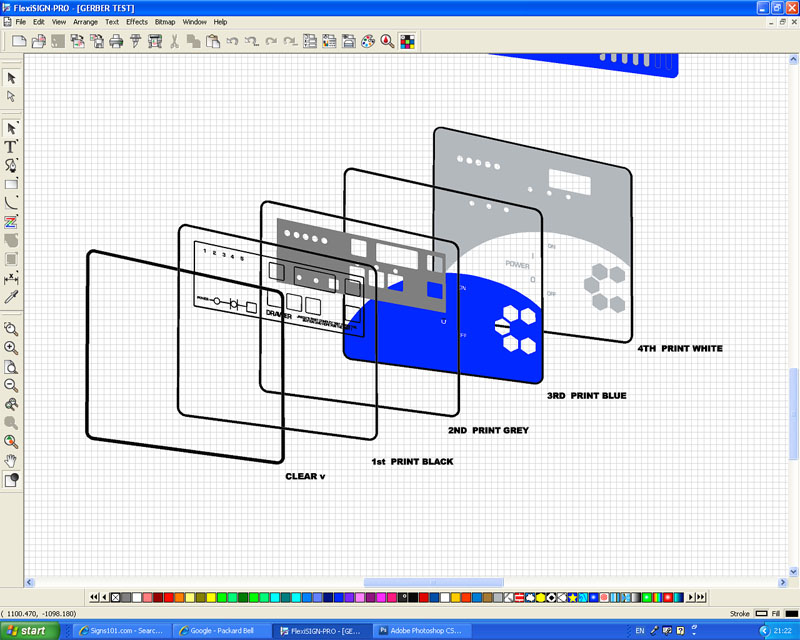Click horizontal scrollbar right arrow

pos(783,582)
